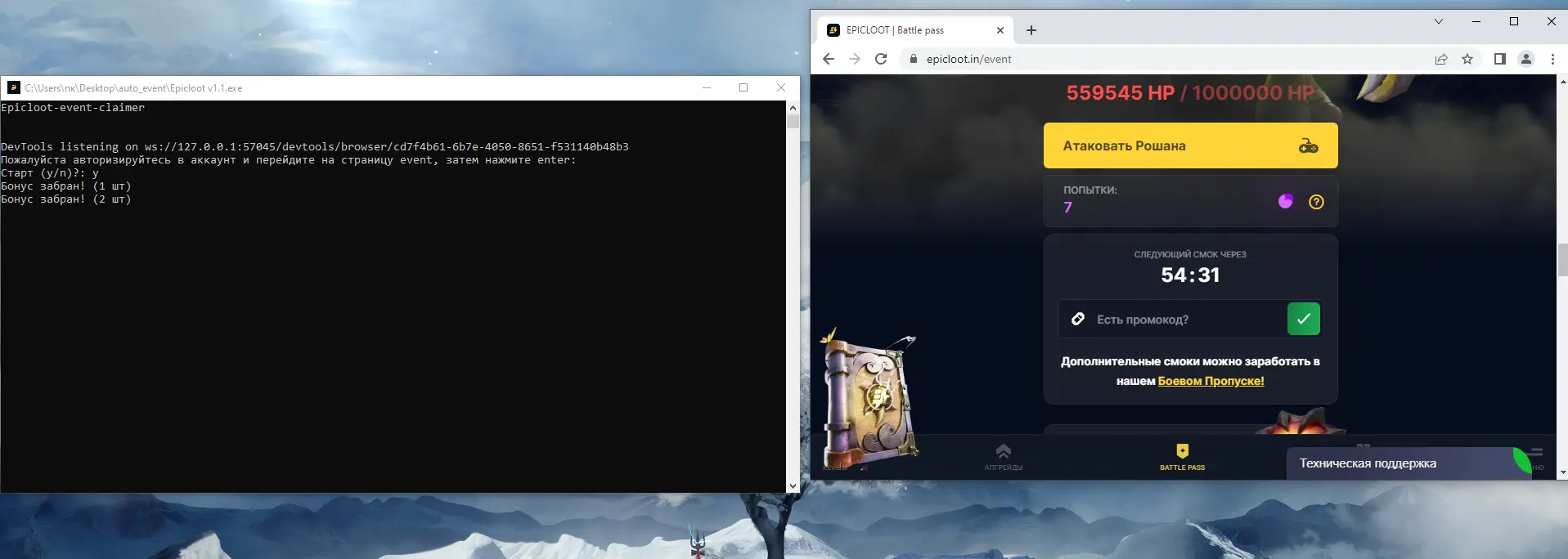Open the Chrome profile avatar menu

tap(1526, 59)
